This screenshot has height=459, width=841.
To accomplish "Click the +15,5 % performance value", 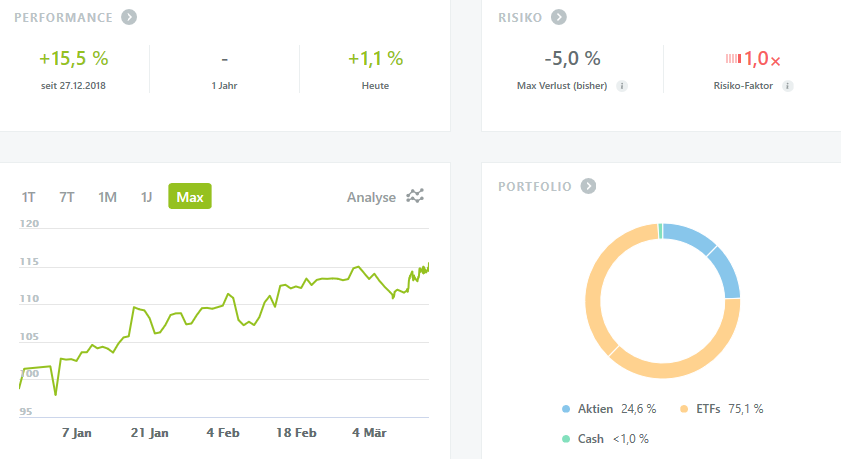I will 74,59.
